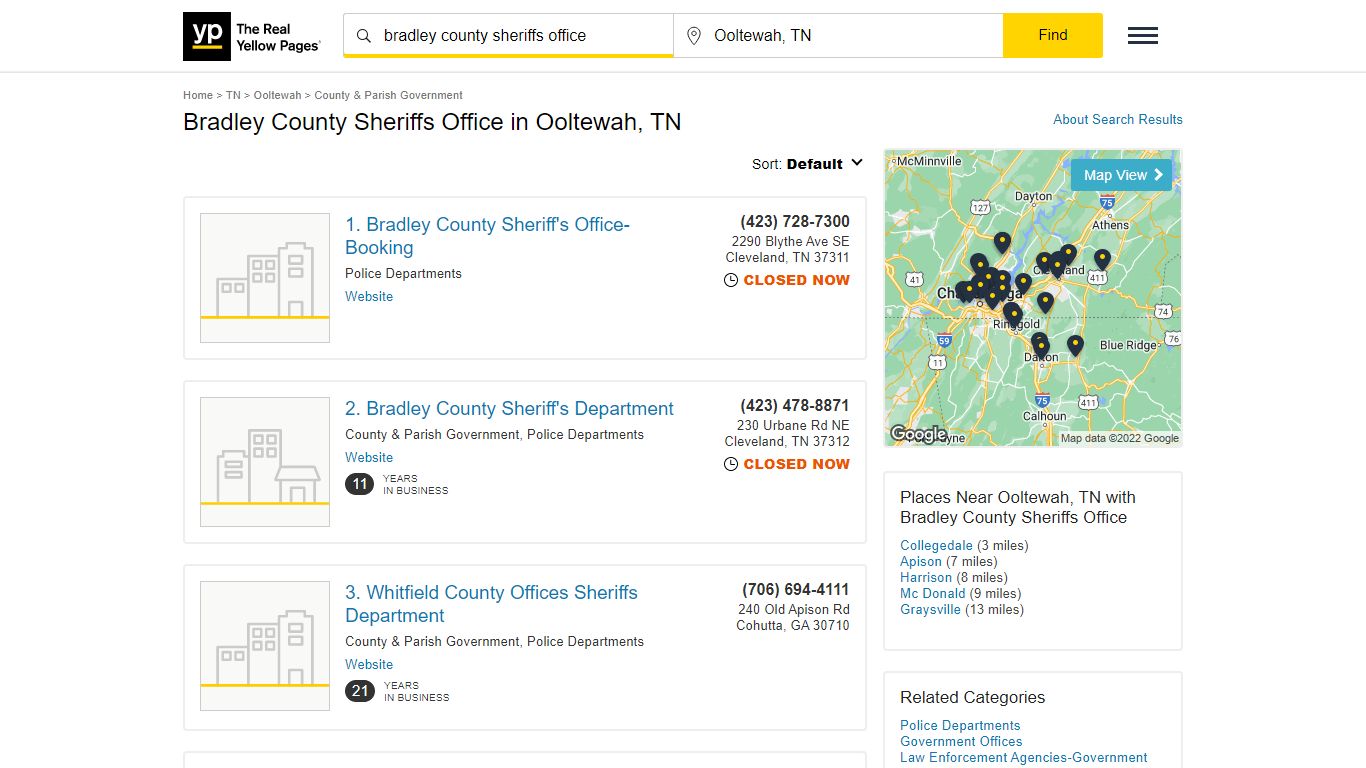Click phone number (423) 478-8871
This screenshot has height=768, width=1366.
795,406
